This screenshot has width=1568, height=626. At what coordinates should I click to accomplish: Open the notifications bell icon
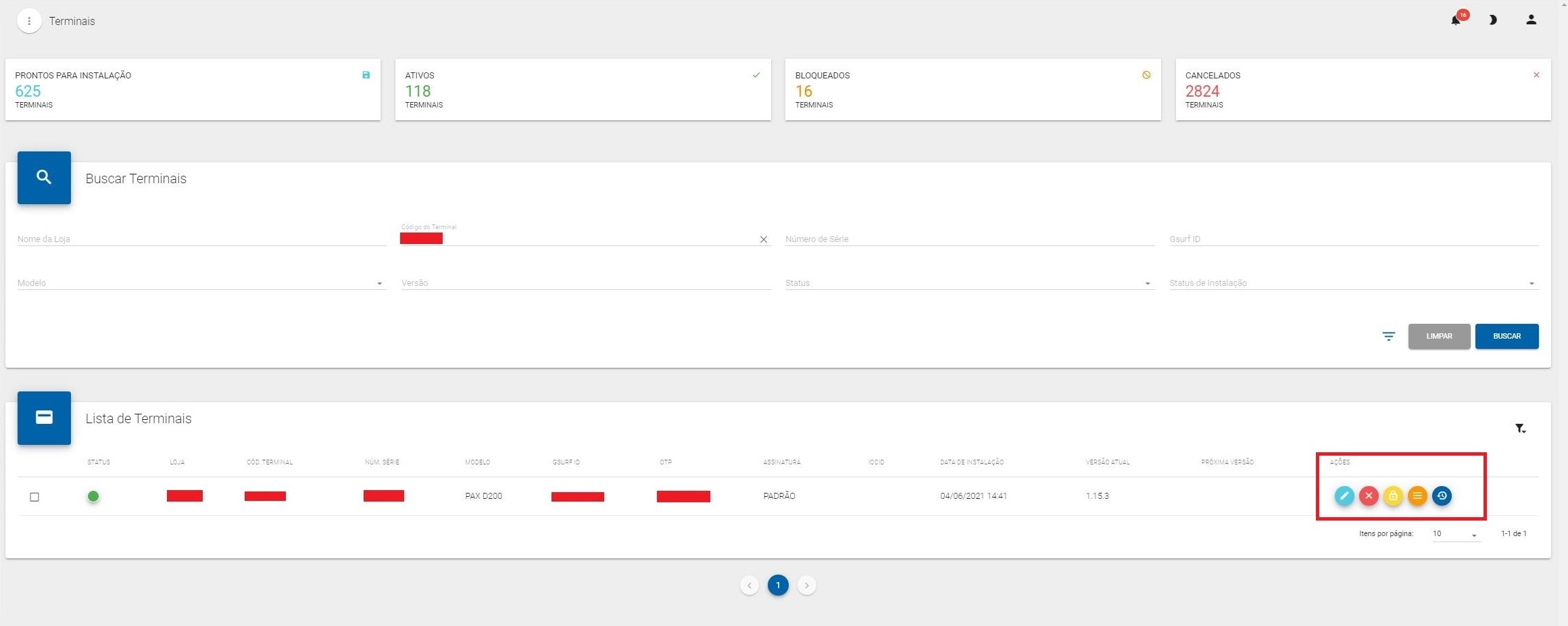1456,20
